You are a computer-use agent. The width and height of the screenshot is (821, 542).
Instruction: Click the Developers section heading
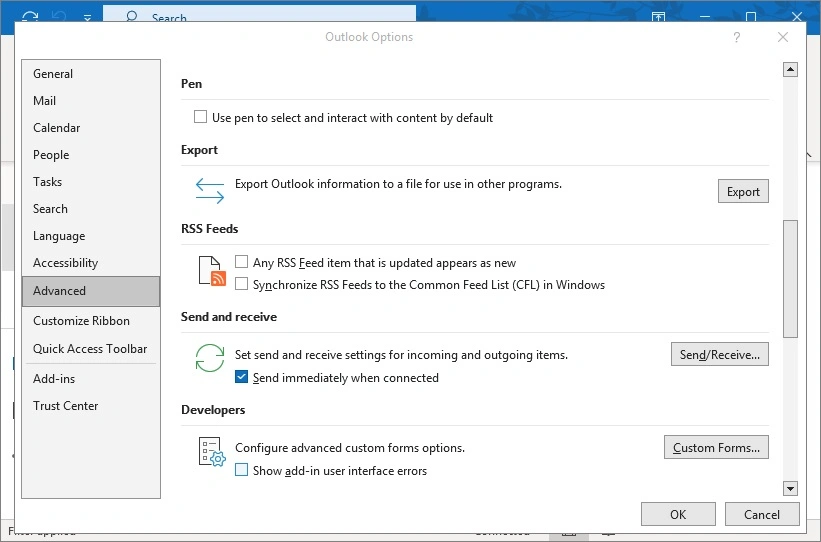click(213, 410)
